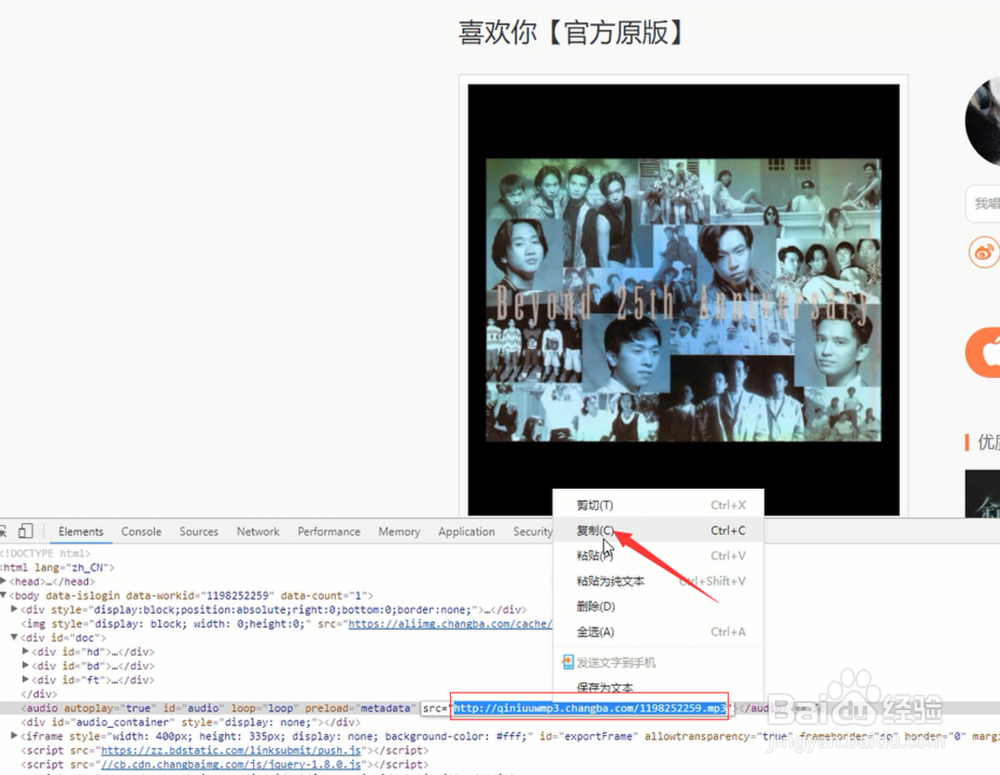Screen dimensions: 1000x775
Task: Select the DOCTYPE html line
Action: coord(45,553)
